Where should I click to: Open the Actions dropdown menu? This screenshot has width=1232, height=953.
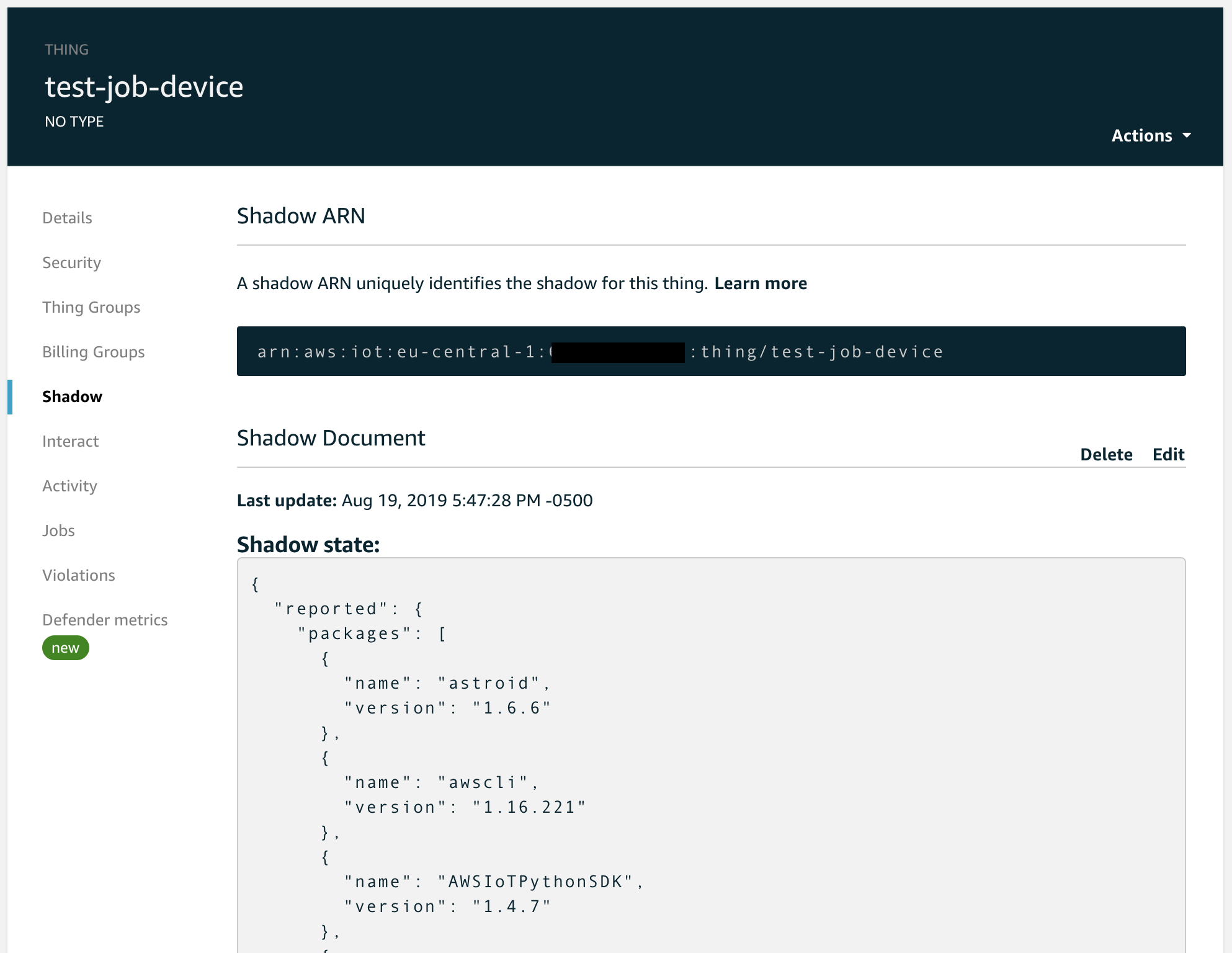[1151, 135]
